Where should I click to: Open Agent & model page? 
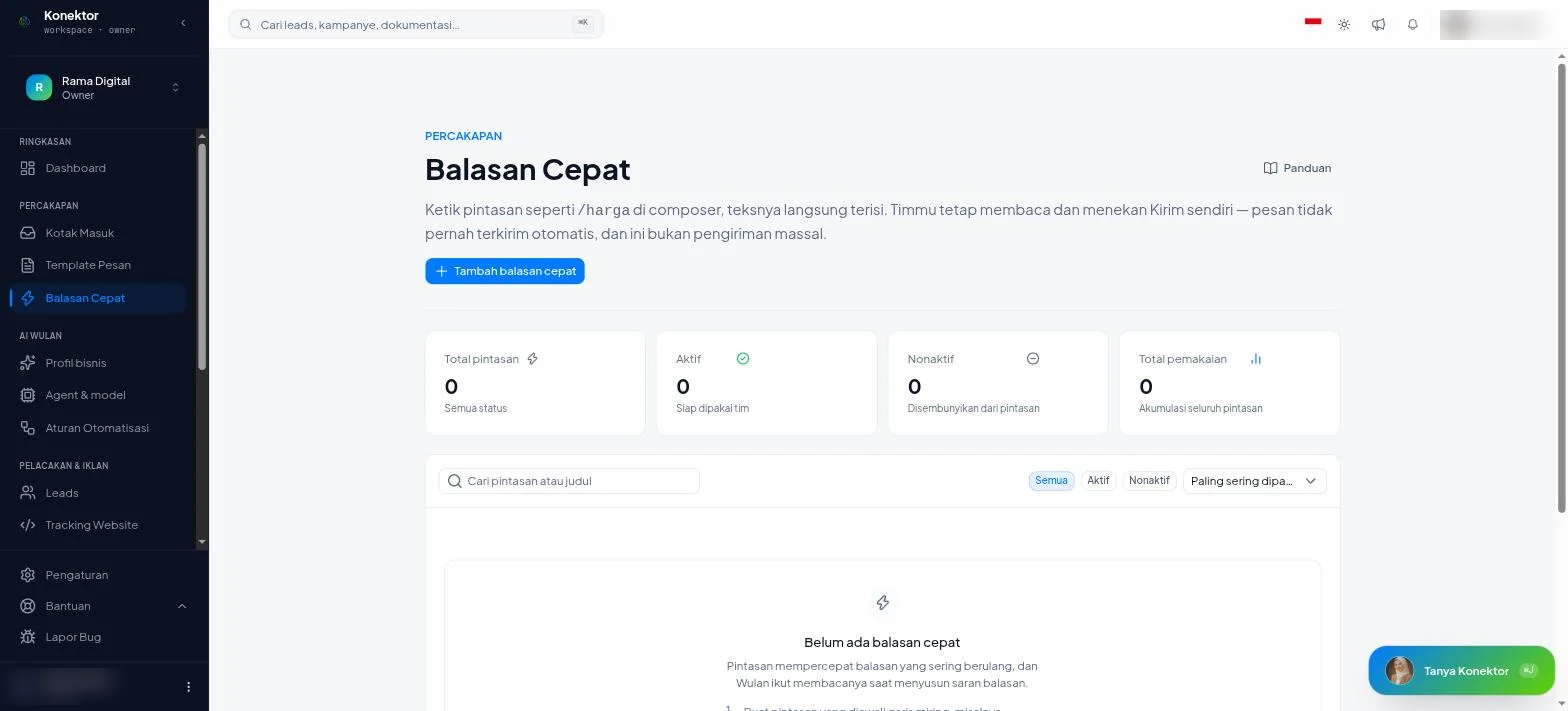[x=98, y=395]
